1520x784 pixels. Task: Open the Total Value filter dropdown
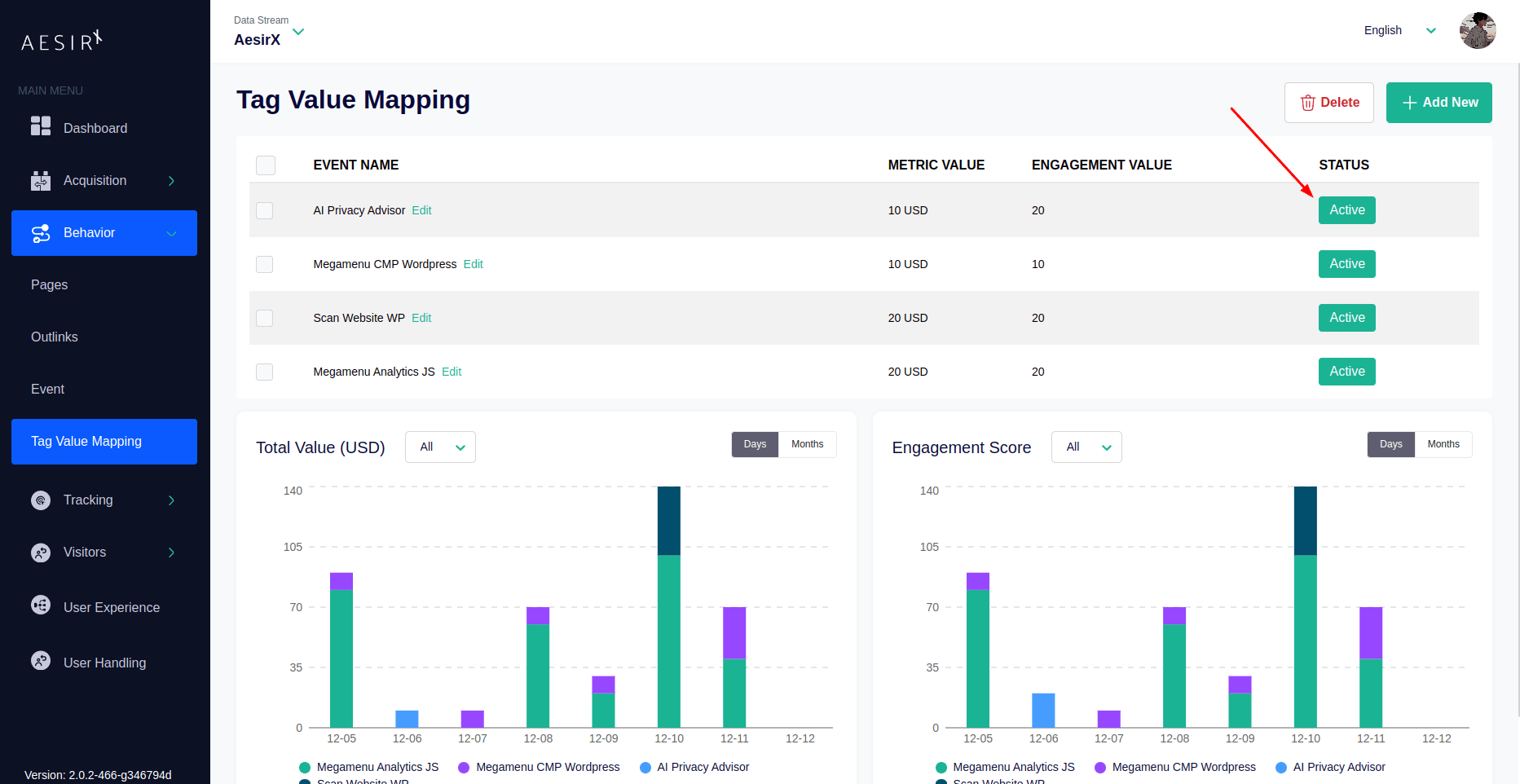click(x=440, y=447)
